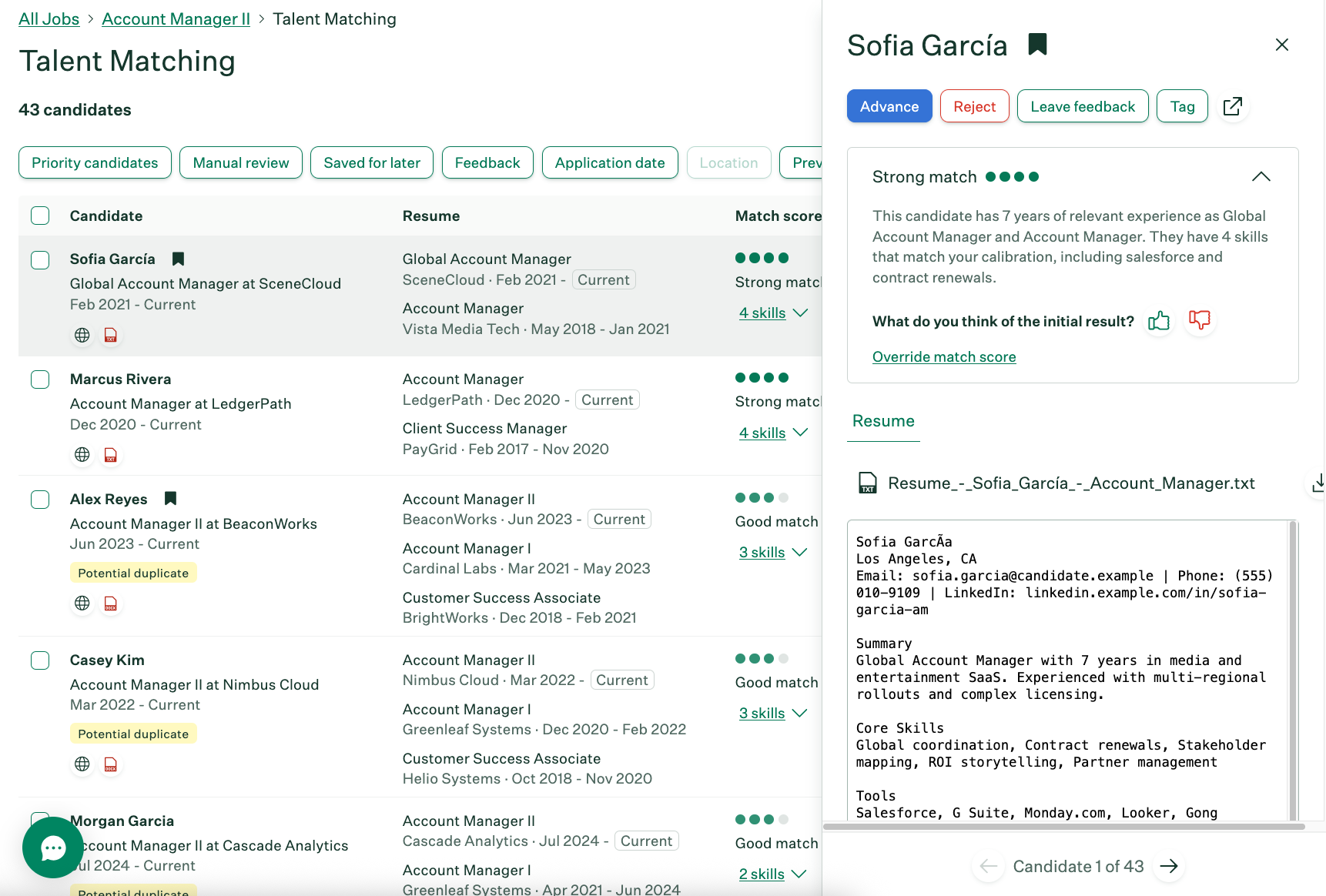Select the Marcus Rivera checkbox
Screen dimensions: 1326x896
[x=40, y=379]
